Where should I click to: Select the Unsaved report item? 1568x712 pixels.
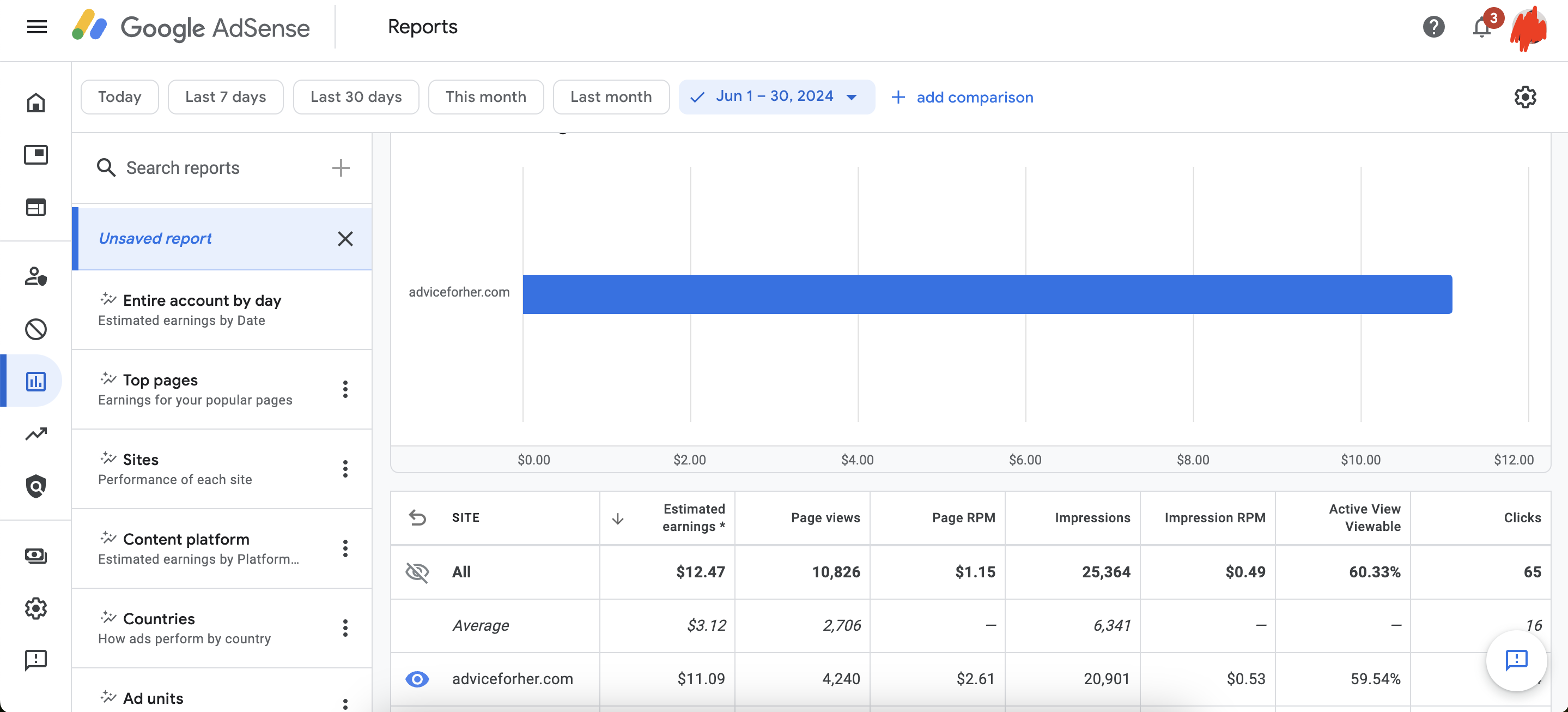[222, 239]
